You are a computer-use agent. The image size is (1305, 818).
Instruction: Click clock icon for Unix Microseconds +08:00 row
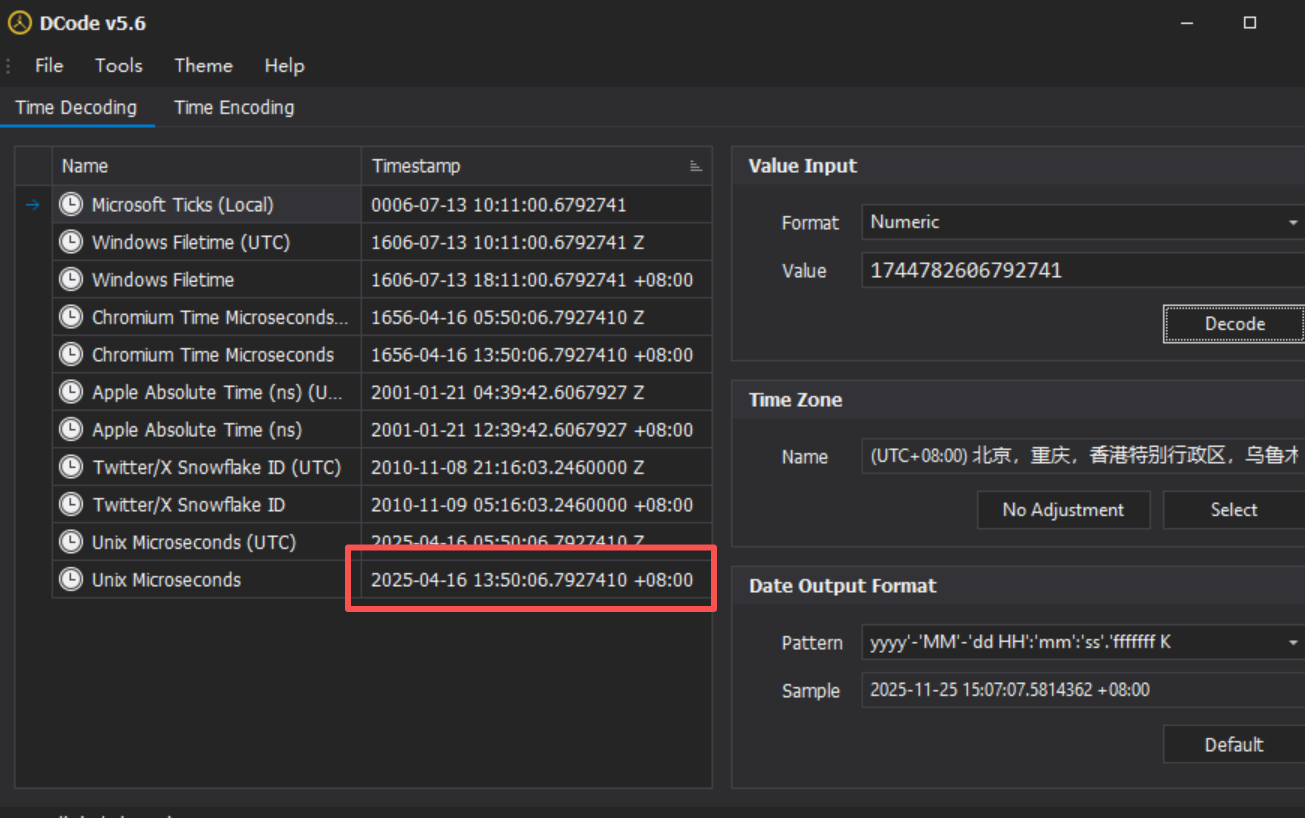[71, 580]
